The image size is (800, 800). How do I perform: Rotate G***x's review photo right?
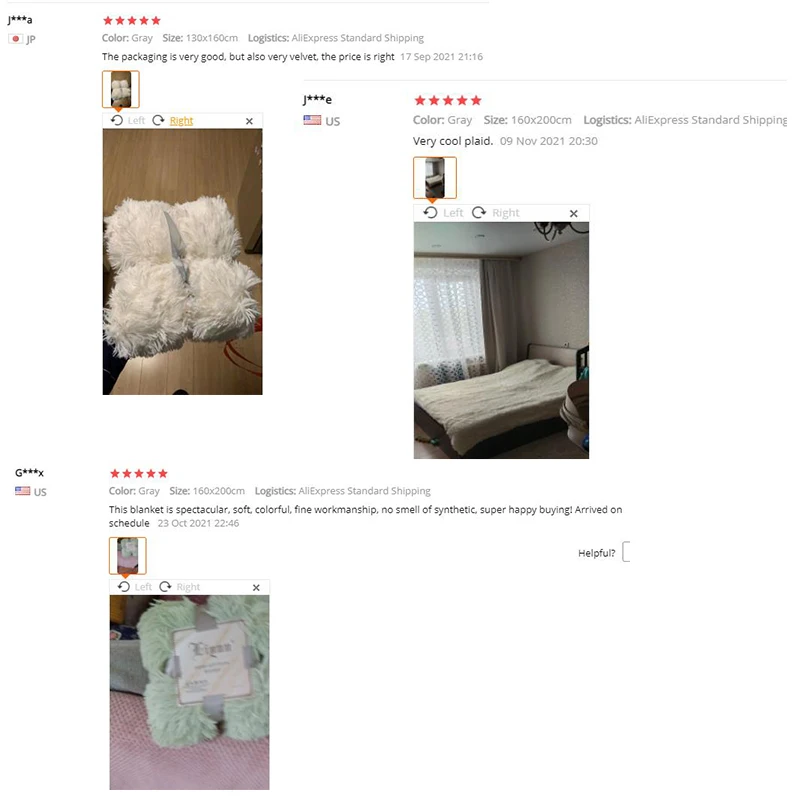pyautogui.click(x=180, y=587)
